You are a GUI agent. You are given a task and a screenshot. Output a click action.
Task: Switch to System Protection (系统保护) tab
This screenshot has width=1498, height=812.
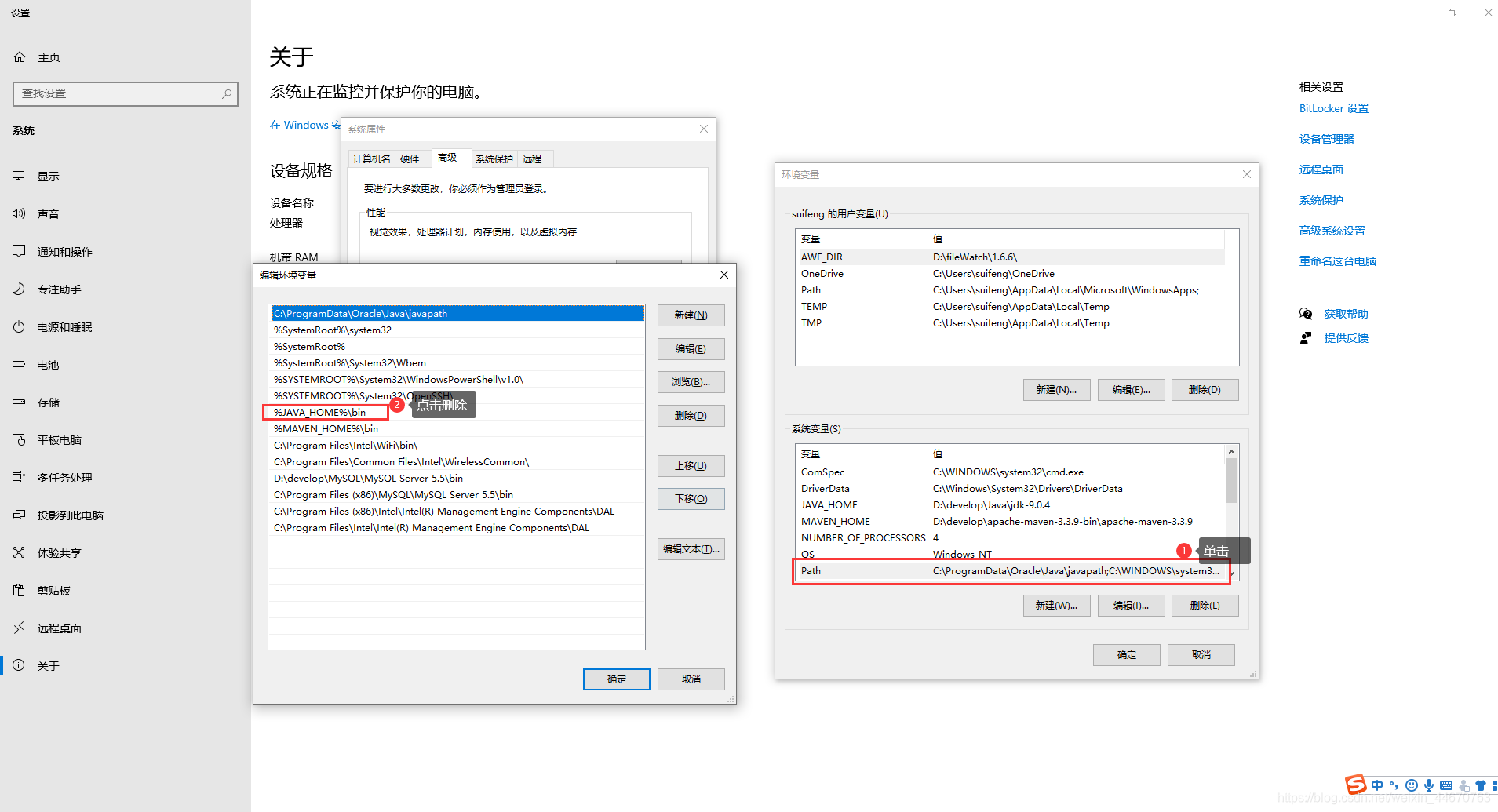(x=494, y=158)
